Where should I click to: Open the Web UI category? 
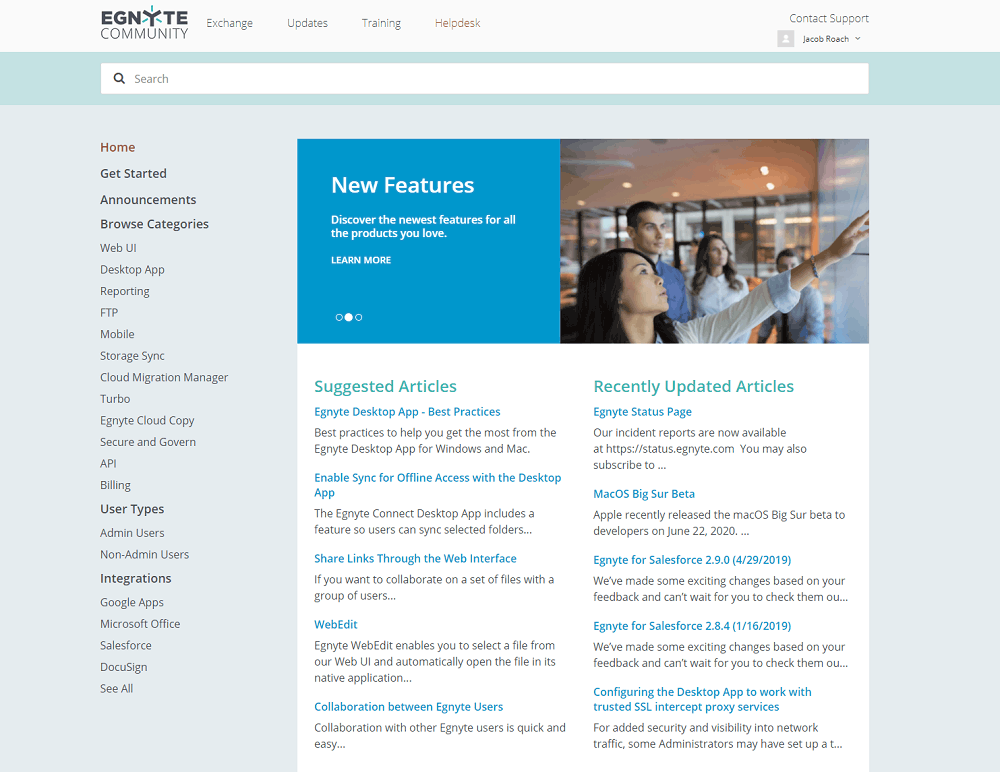coord(118,248)
